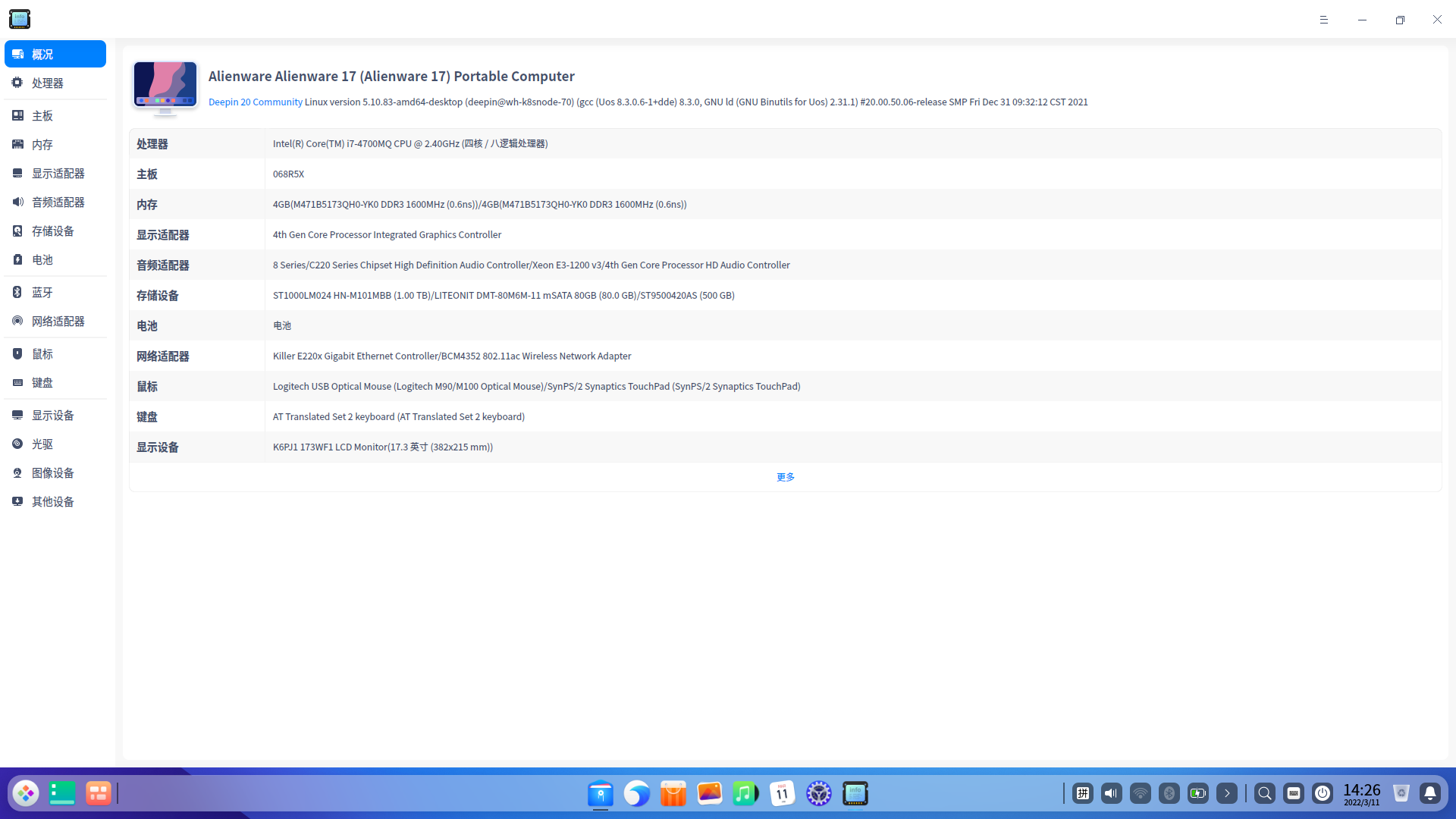Open 音频适配器 audio adapter section
The image size is (1456, 819).
pyautogui.click(x=58, y=202)
